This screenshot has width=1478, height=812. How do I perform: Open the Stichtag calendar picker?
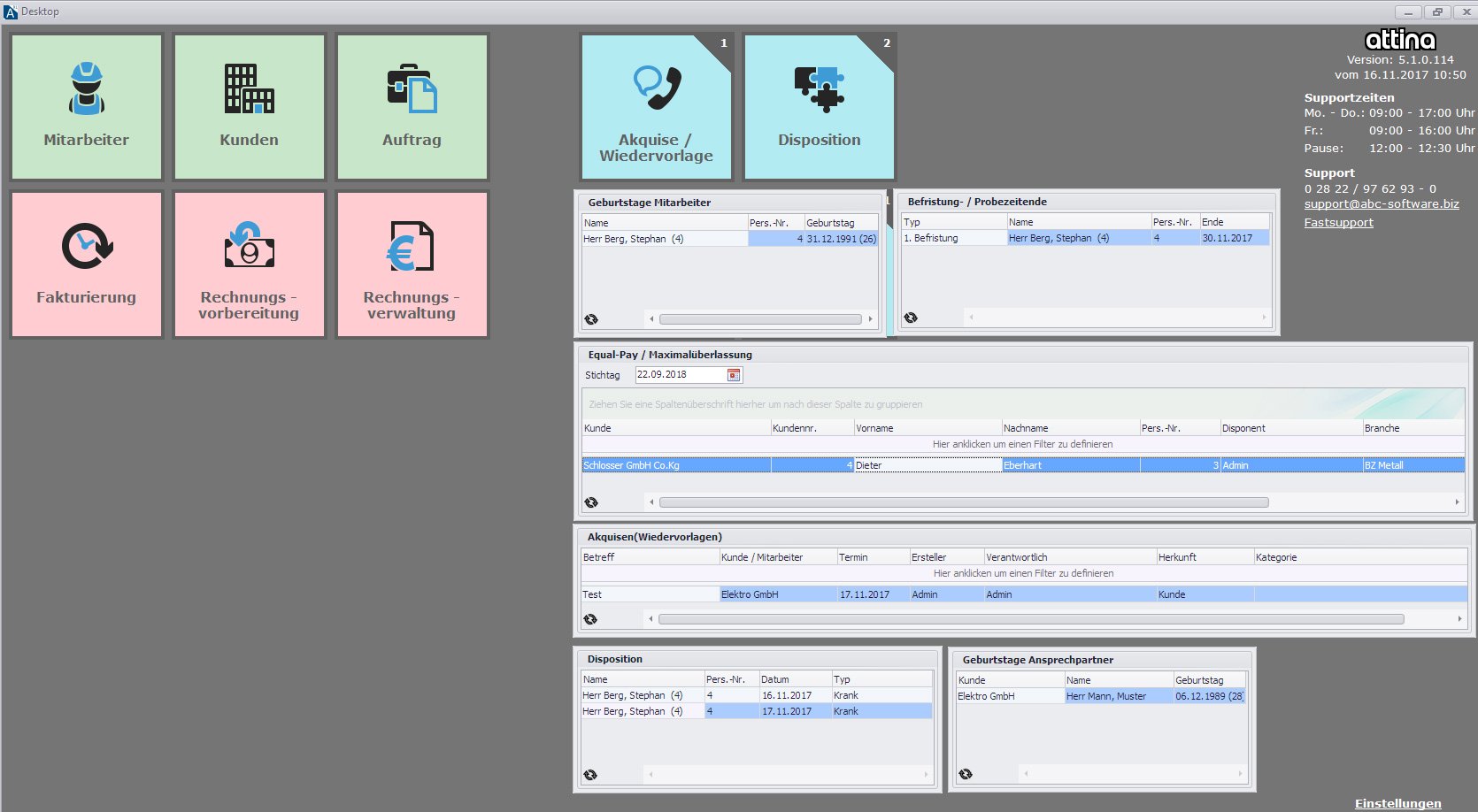(734, 375)
